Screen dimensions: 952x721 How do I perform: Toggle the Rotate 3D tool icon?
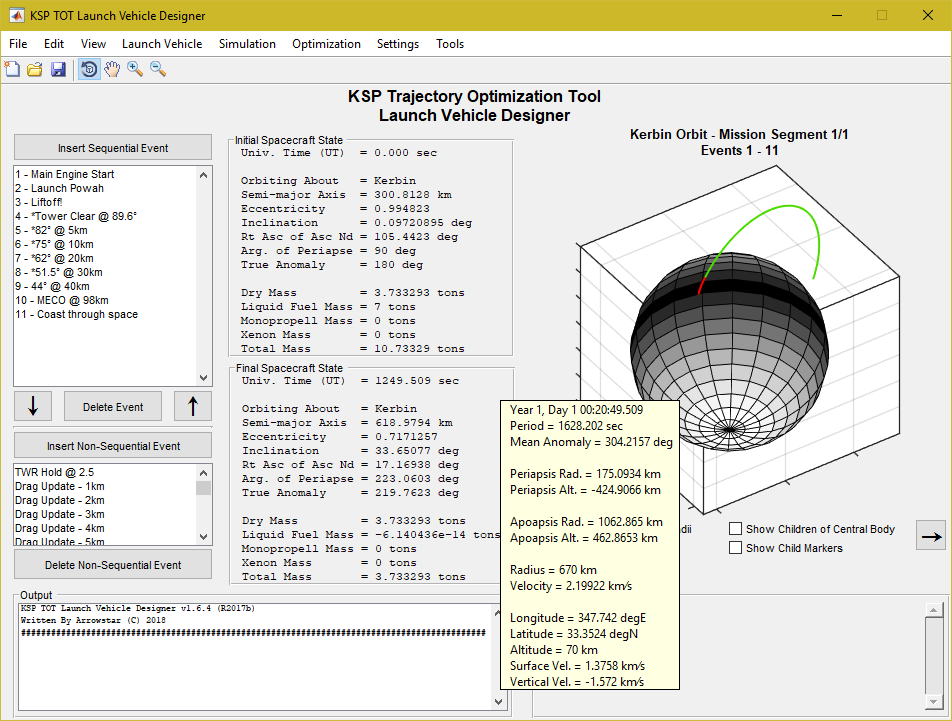(x=89, y=69)
